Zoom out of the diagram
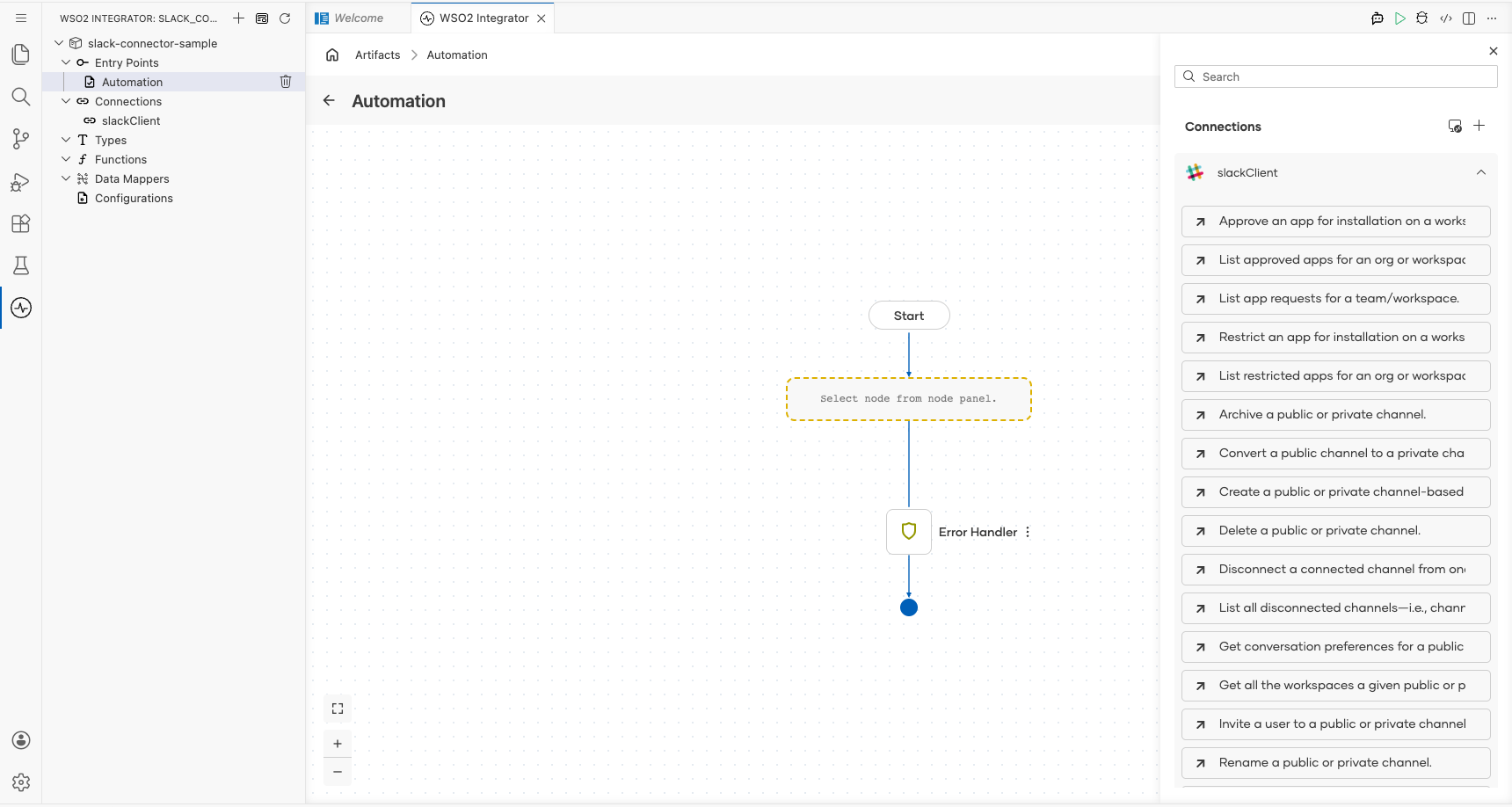Image resolution: width=1512 pixels, height=807 pixels. (338, 772)
